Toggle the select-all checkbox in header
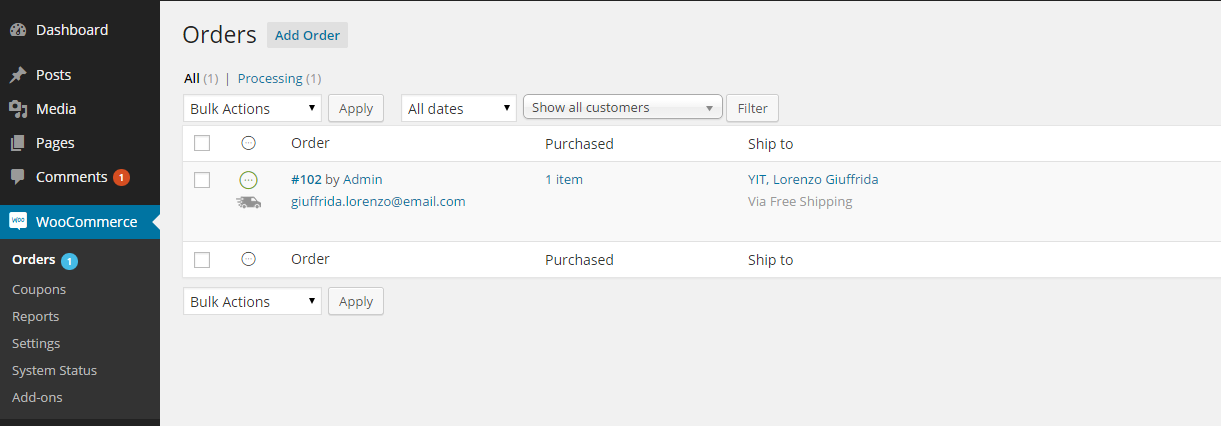The width and height of the screenshot is (1221, 426). coord(202,143)
